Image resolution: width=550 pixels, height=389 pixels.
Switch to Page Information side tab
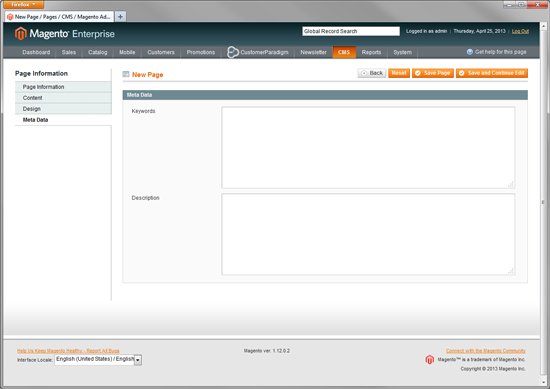[x=63, y=87]
